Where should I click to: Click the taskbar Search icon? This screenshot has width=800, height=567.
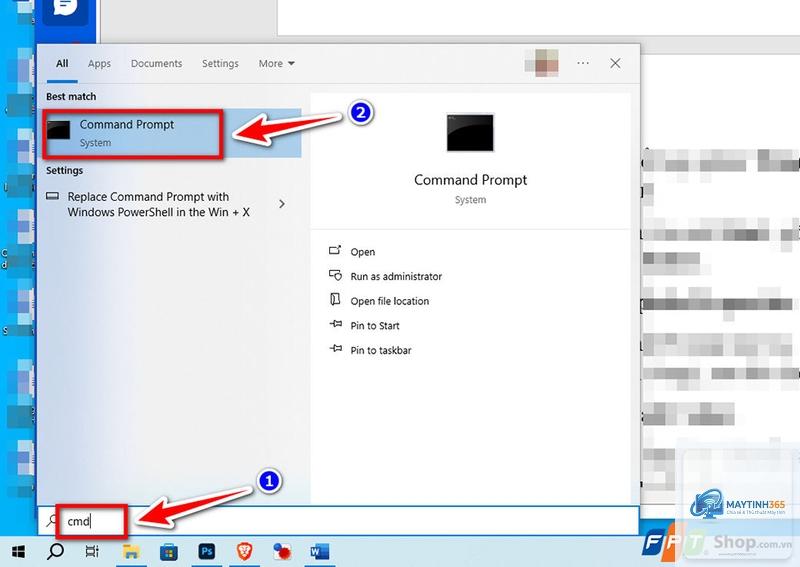coord(56,551)
